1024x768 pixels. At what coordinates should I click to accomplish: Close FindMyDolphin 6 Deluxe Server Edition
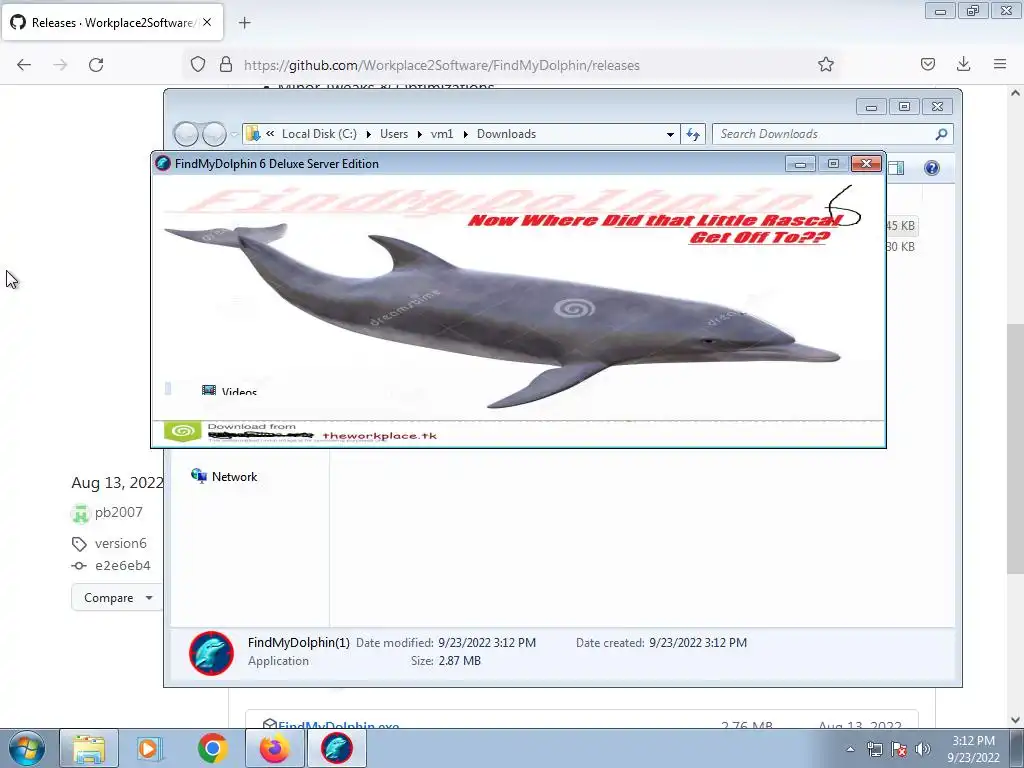[867, 164]
